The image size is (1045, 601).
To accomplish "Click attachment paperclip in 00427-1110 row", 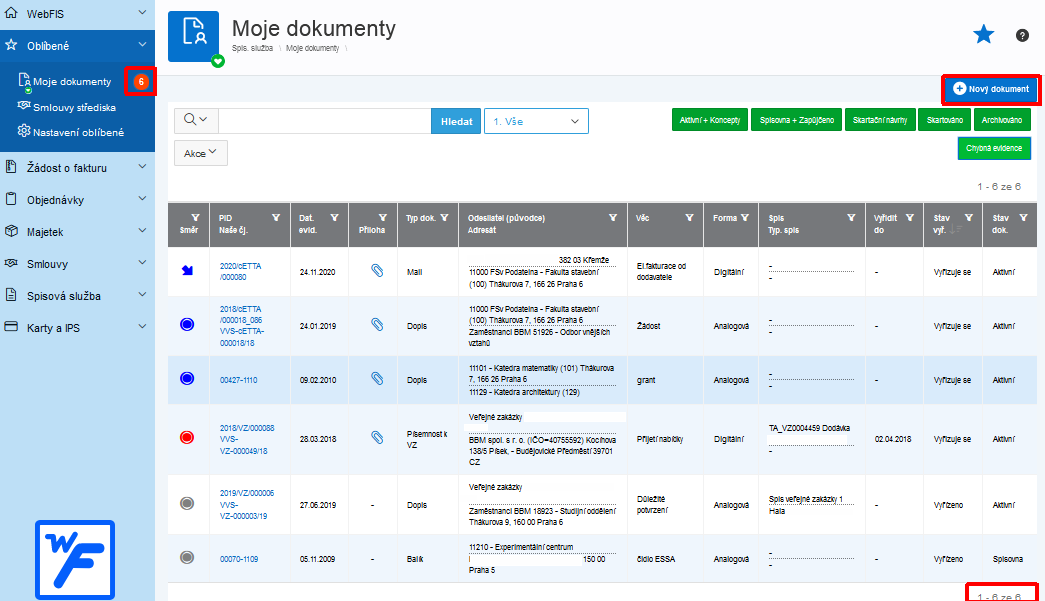I will click(x=377, y=378).
